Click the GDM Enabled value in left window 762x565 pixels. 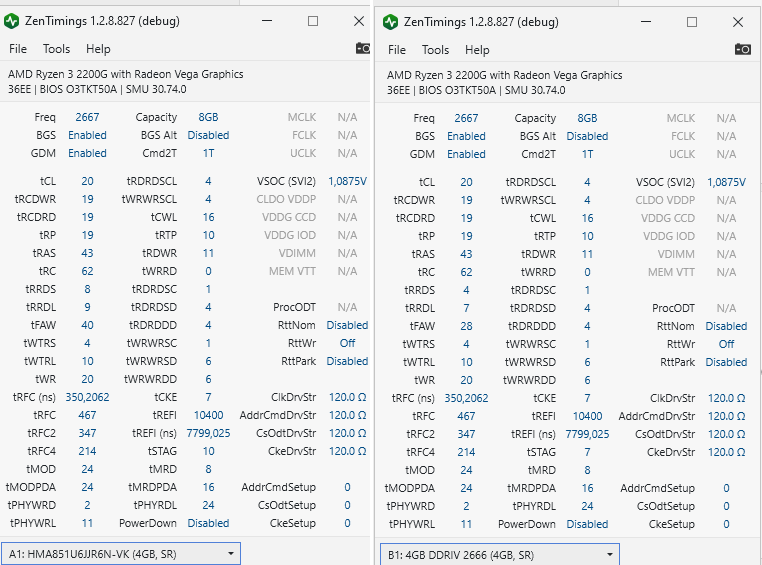pyautogui.click(x=87, y=153)
